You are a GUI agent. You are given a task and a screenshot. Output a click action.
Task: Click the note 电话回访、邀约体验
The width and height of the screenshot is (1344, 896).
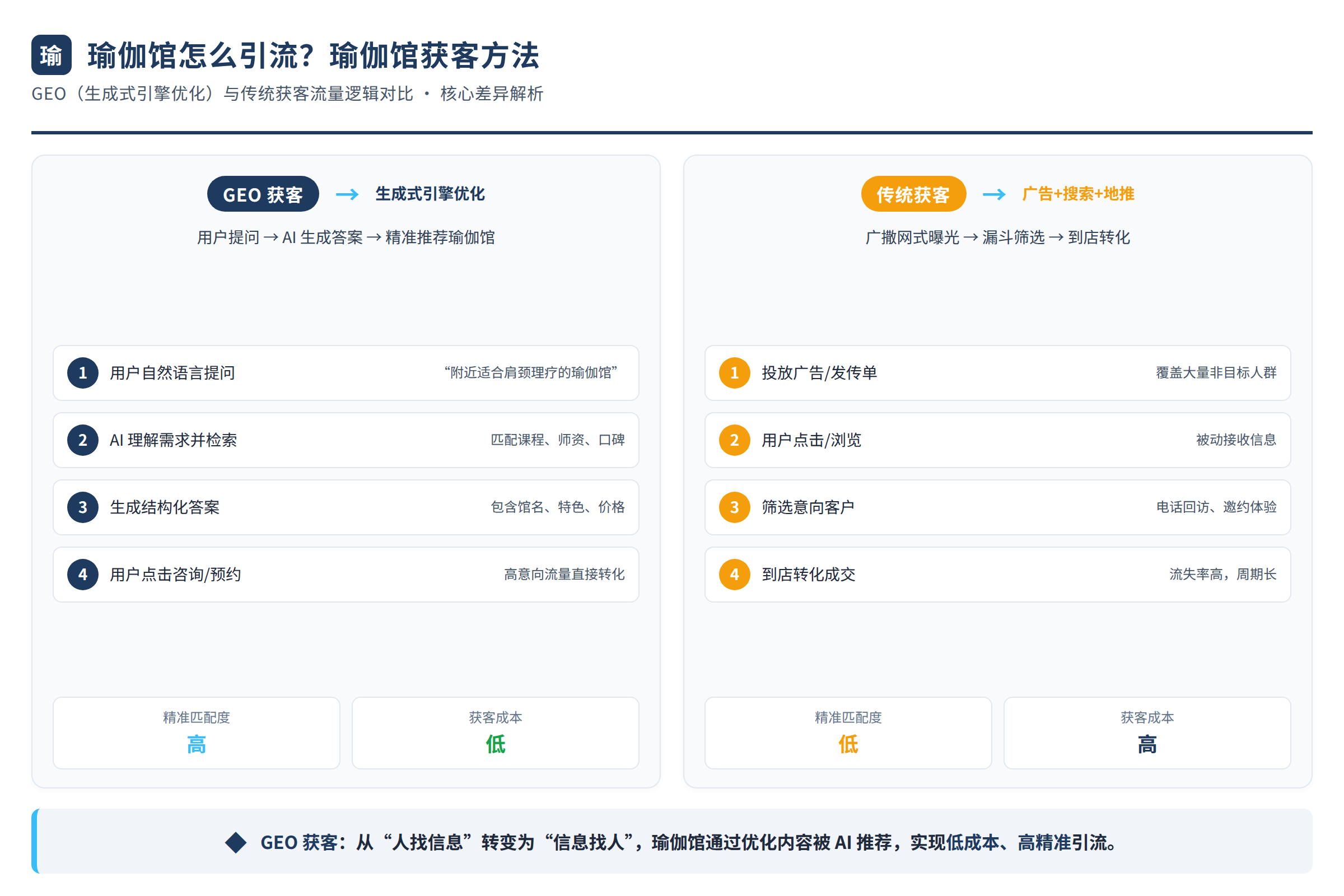pos(1216,507)
